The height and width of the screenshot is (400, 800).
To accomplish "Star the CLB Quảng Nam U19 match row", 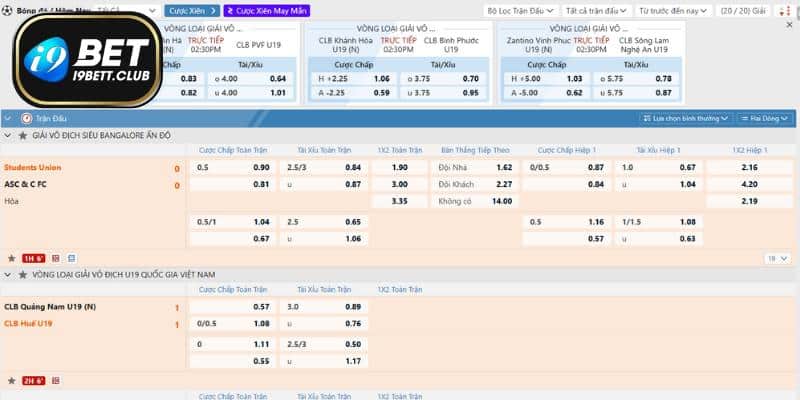I will [x=11, y=381].
